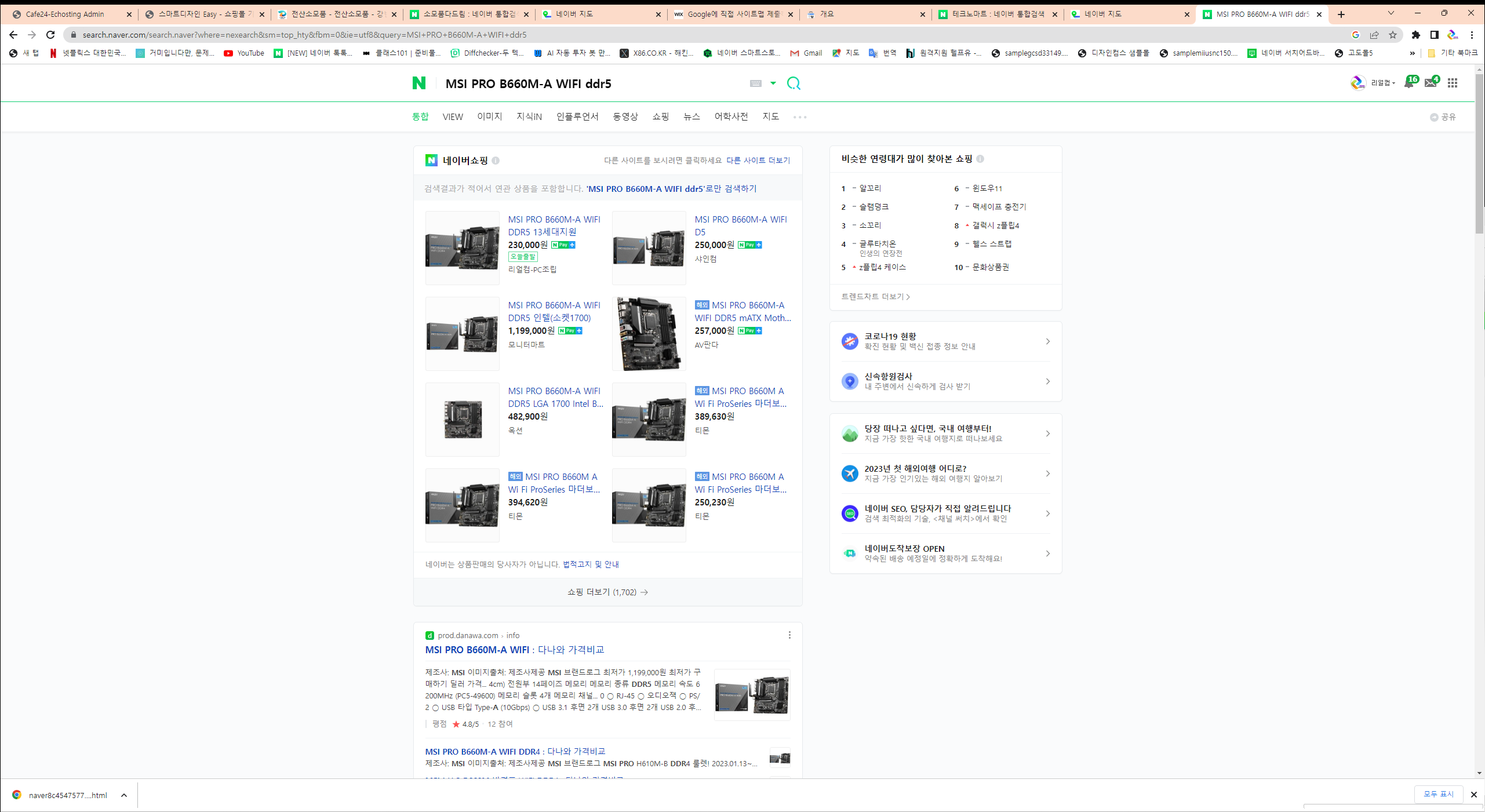1485x812 pixels.
Task: Click the info icon beside 비슷한 연령대 쇼핑
Action: point(980,159)
